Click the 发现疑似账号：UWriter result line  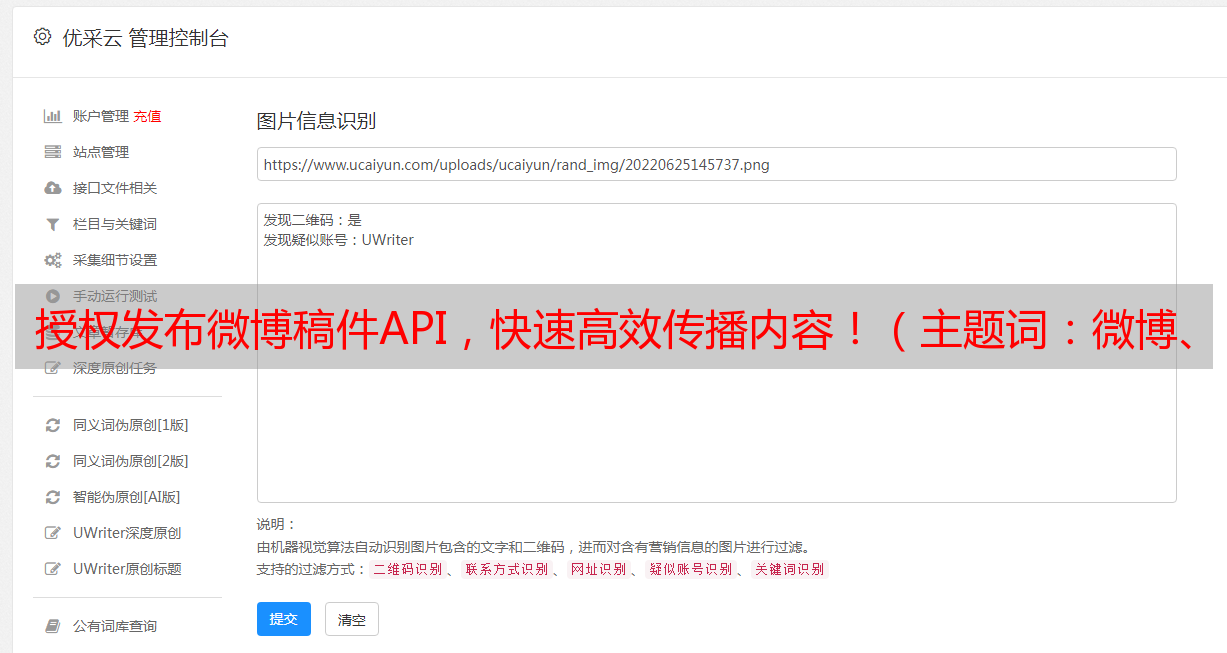coord(339,240)
